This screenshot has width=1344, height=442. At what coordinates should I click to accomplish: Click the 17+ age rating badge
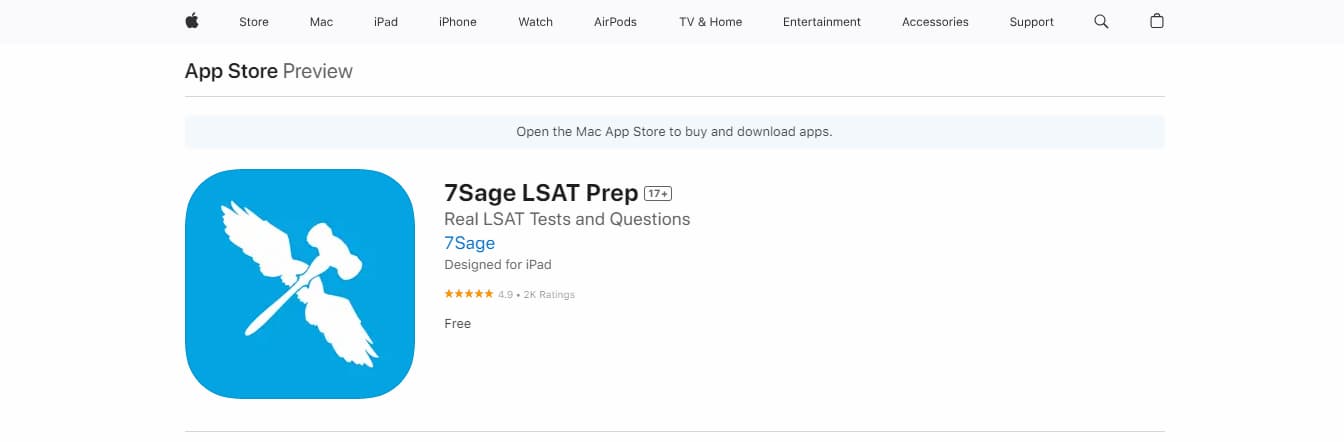(658, 193)
